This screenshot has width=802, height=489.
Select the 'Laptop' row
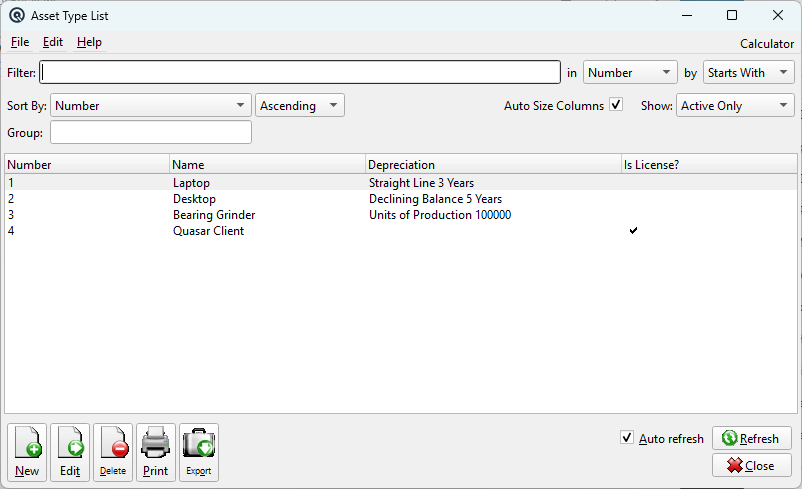[401, 183]
